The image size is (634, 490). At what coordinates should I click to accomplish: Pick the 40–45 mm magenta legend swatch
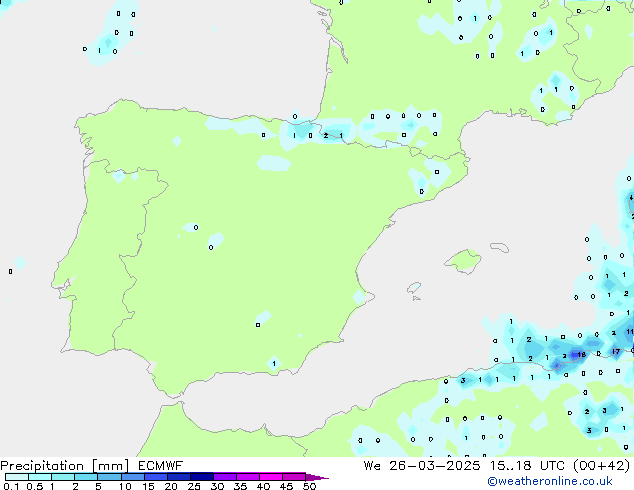271,477
